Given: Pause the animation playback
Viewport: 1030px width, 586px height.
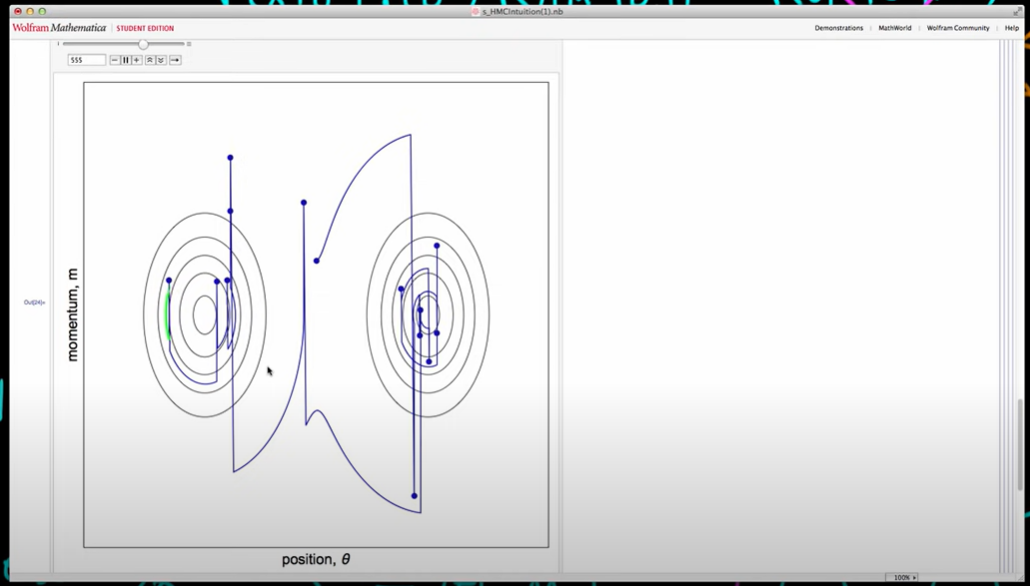Looking at the screenshot, I should pos(125,60).
